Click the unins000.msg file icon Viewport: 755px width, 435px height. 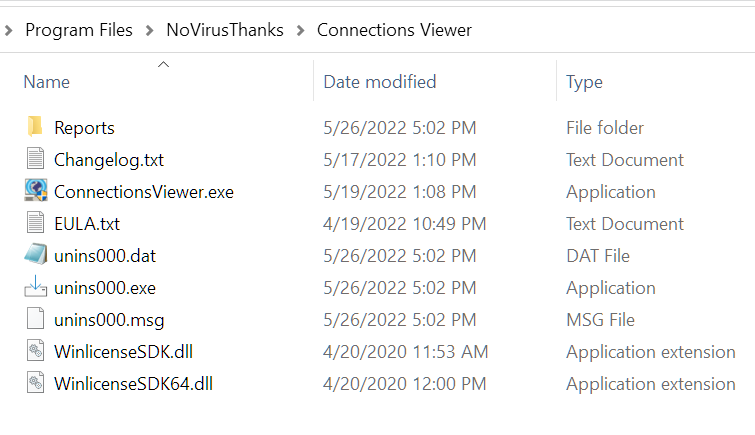pos(35,319)
